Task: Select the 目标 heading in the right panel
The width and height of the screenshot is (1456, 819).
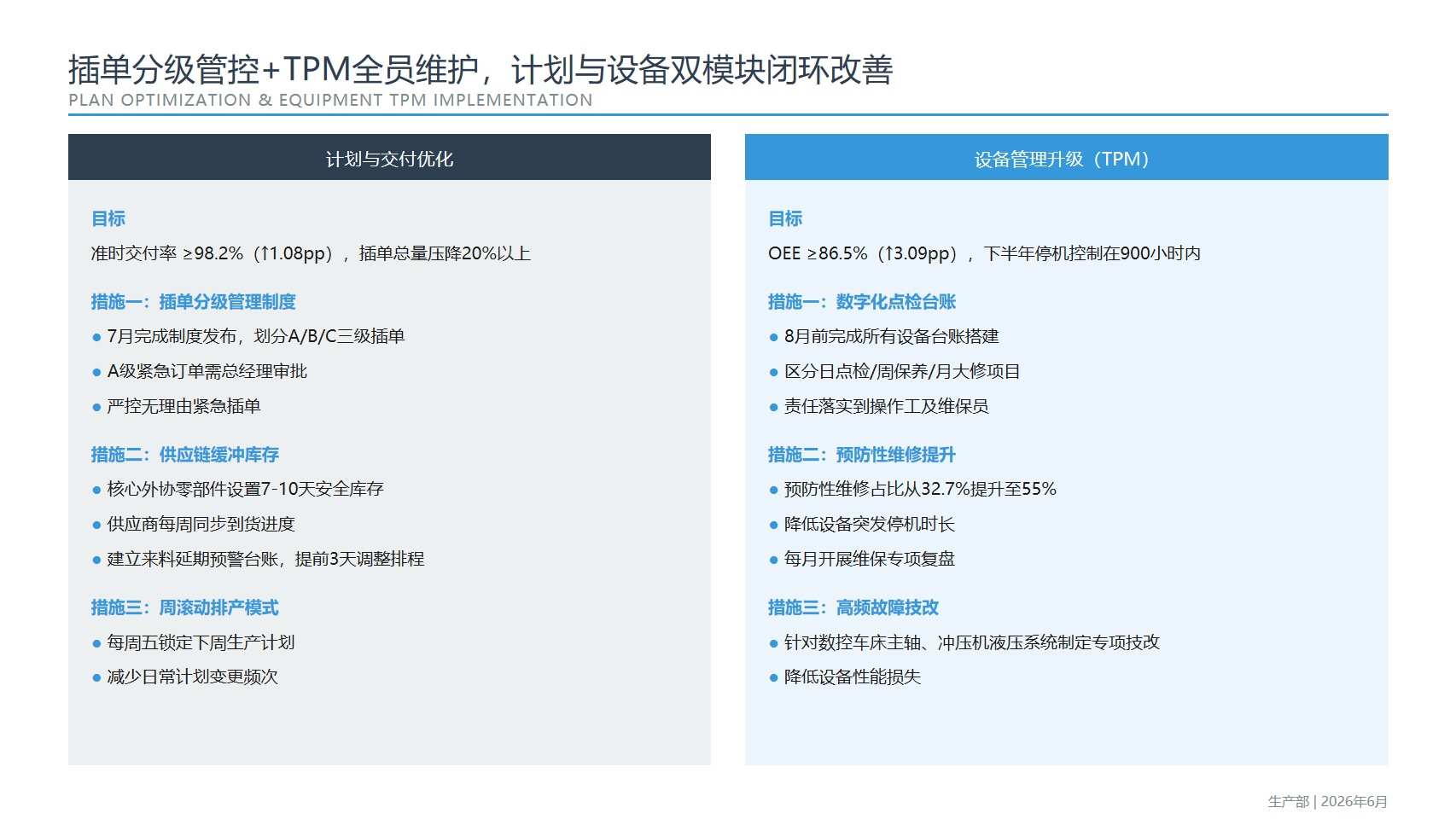Action: [x=785, y=218]
